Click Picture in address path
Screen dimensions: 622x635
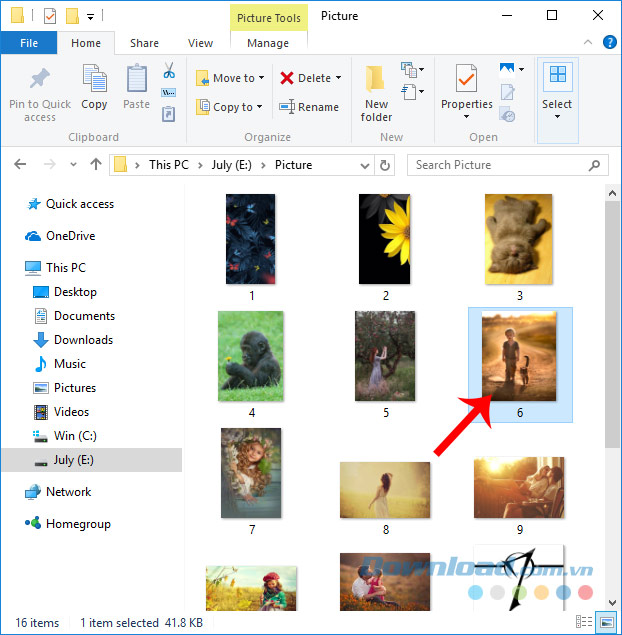pyautogui.click(x=294, y=165)
